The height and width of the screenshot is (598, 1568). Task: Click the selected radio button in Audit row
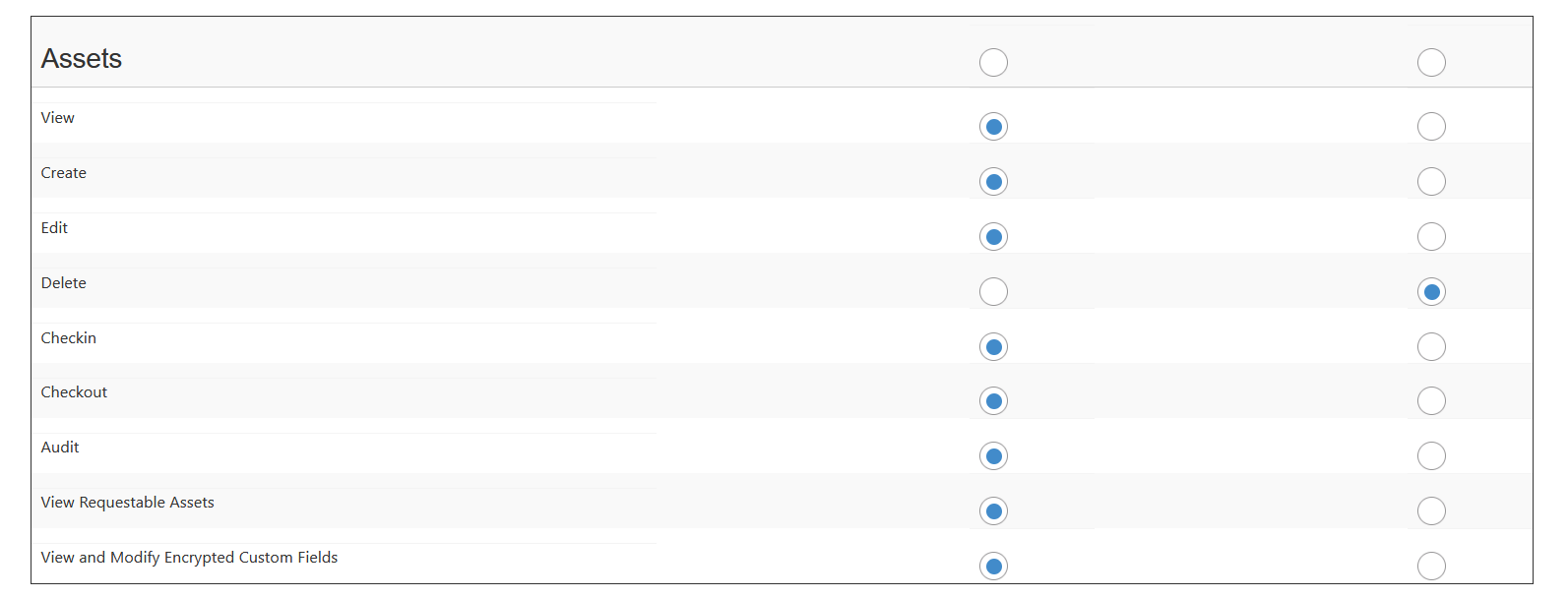click(993, 456)
